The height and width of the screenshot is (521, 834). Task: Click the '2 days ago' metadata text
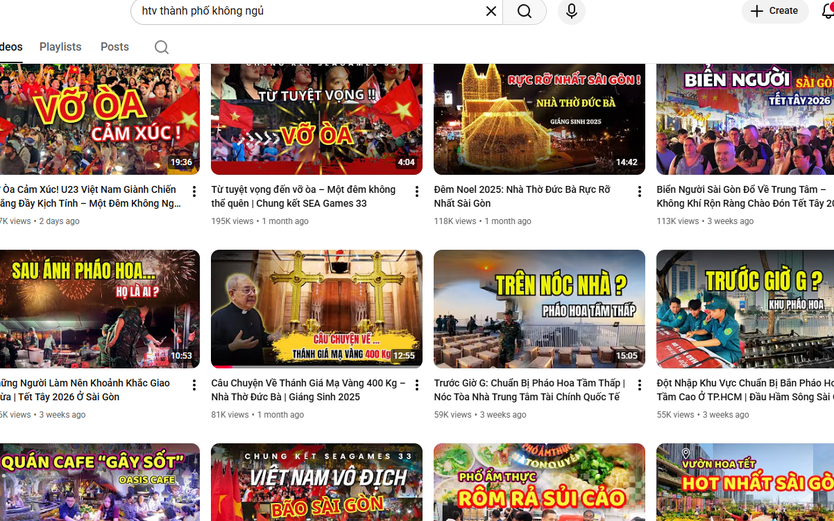(x=59, y=221)
